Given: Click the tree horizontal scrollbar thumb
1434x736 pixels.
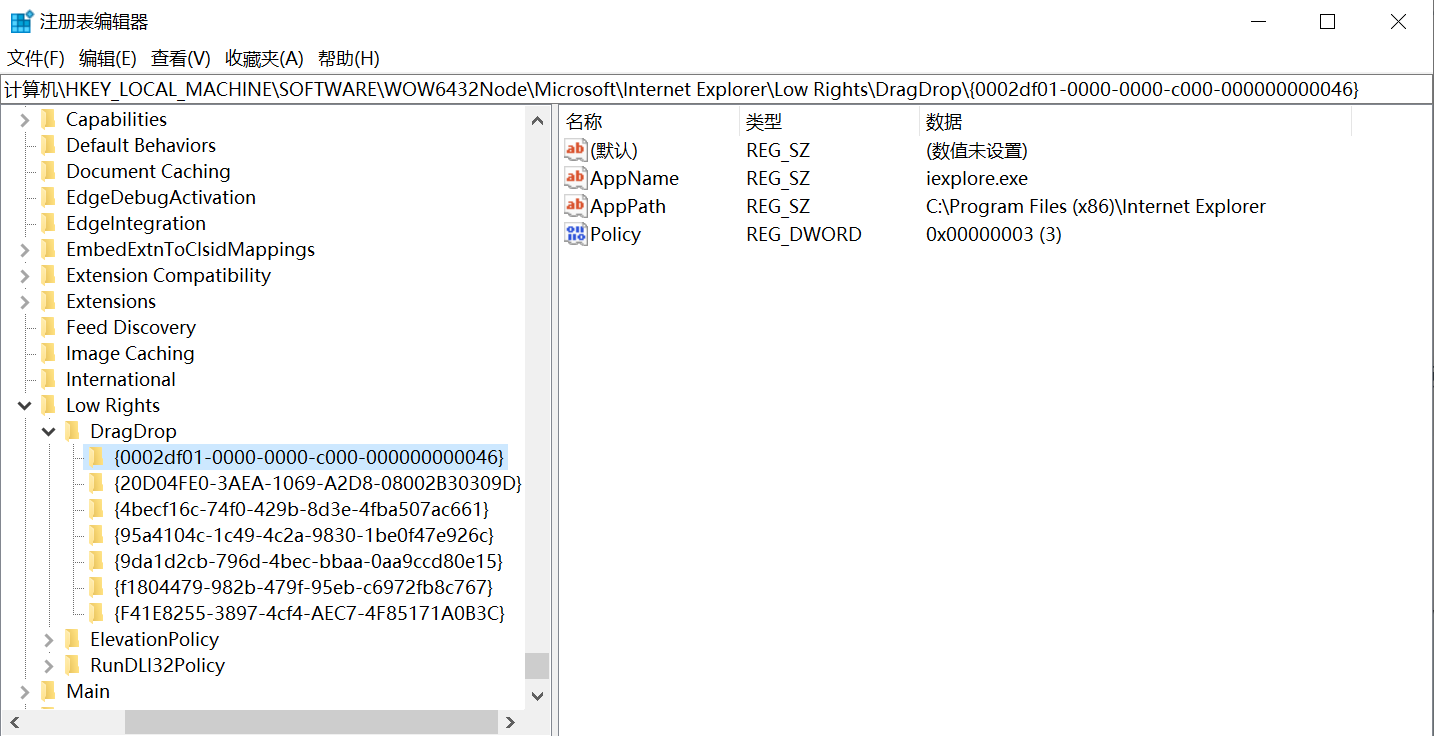Looking at the screenshot, I should click(x=310, y=722).
